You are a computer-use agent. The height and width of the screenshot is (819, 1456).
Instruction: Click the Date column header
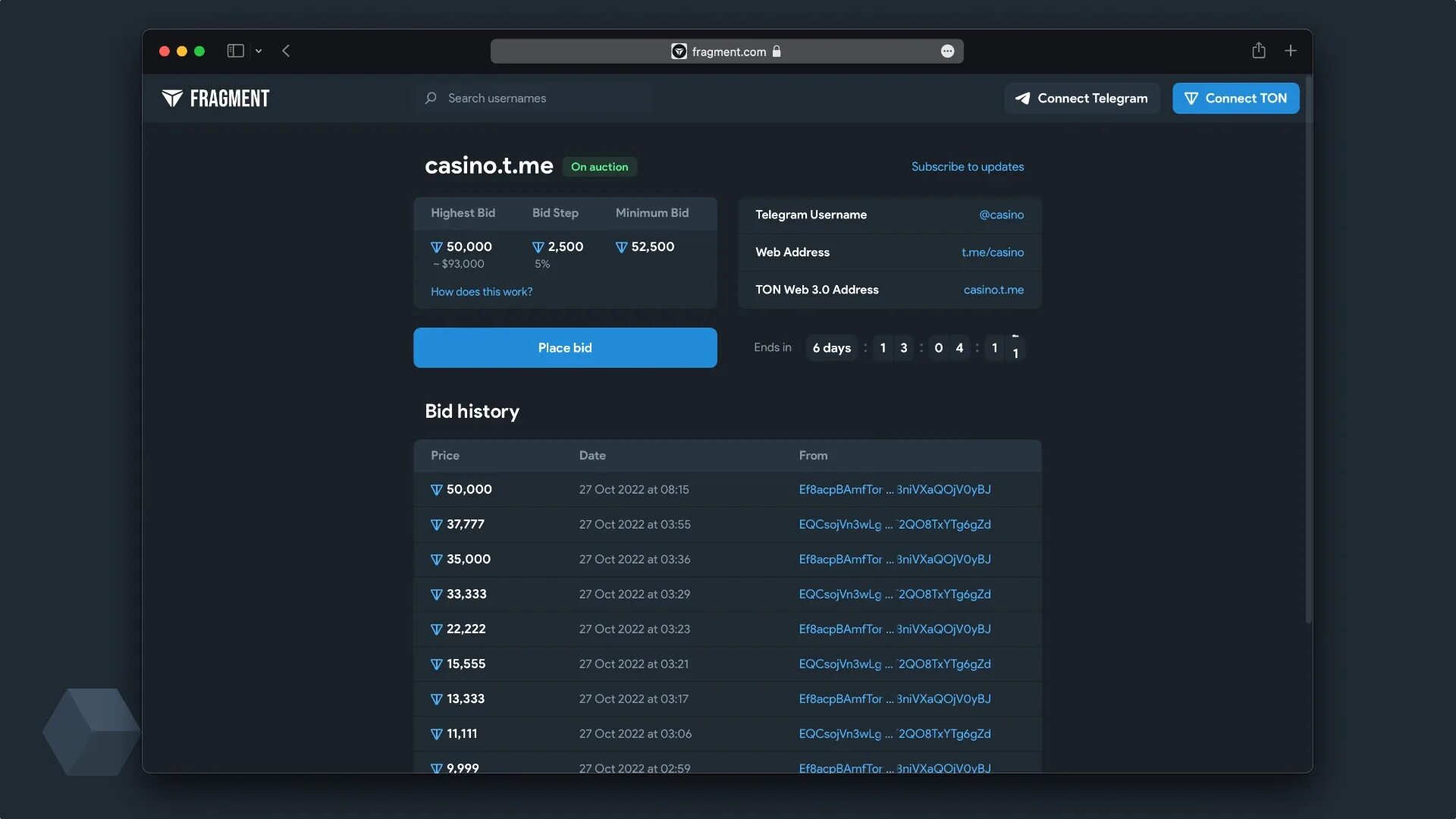592,456
